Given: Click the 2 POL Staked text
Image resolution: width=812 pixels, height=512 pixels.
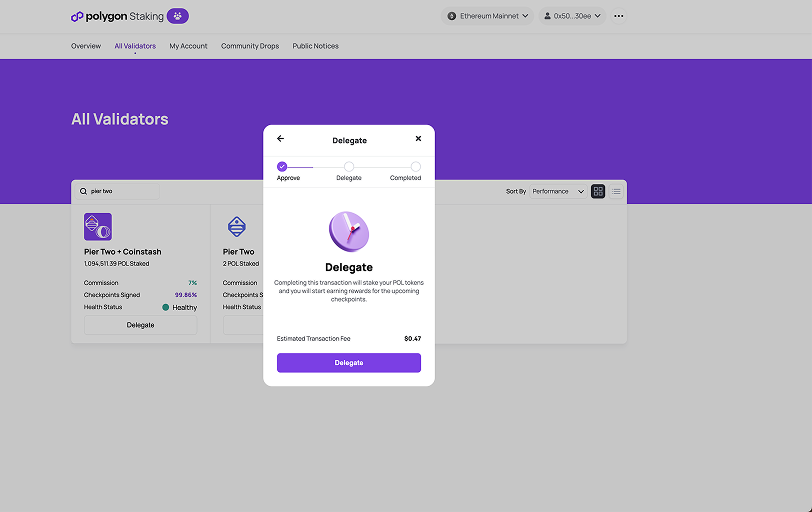Looking at the screenshot, I should 241,264.
